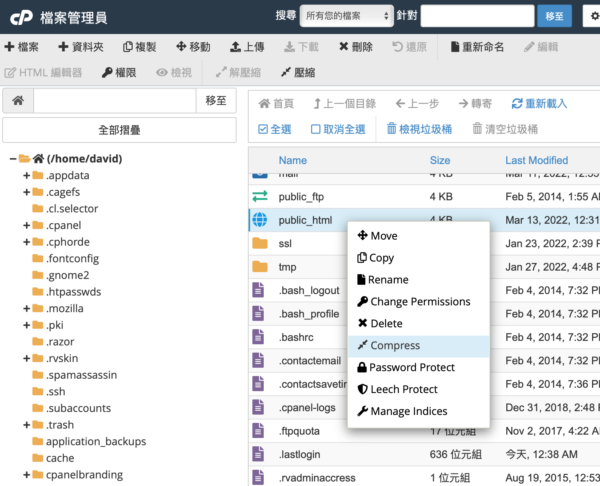The width and height of the screenshot is (600, 486).
Task: Click the 重新命名 rename toolbar button
Action: (x=477, y=47)
